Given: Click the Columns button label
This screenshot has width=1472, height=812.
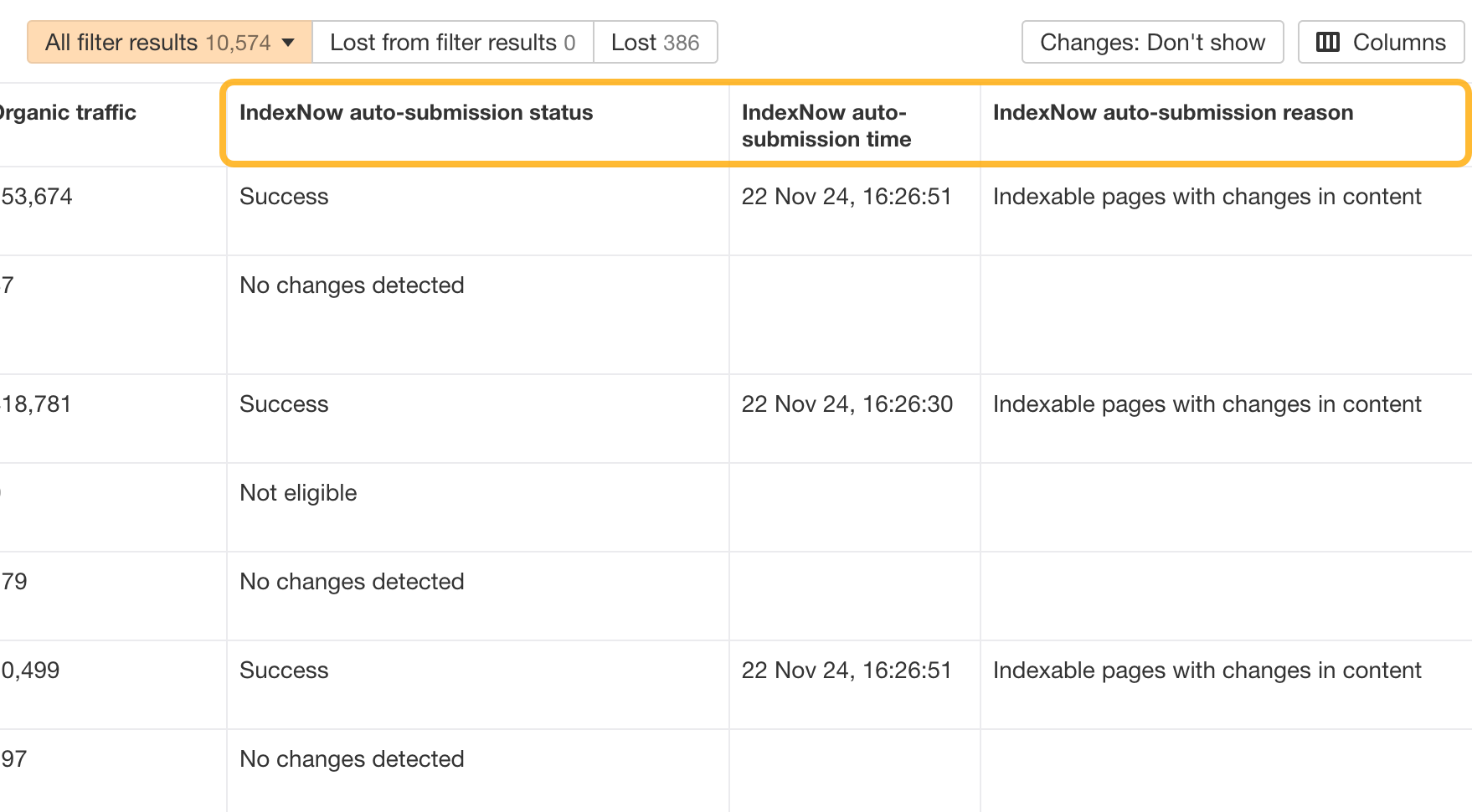Looking at the screenshot, I should click(1399, 43).
